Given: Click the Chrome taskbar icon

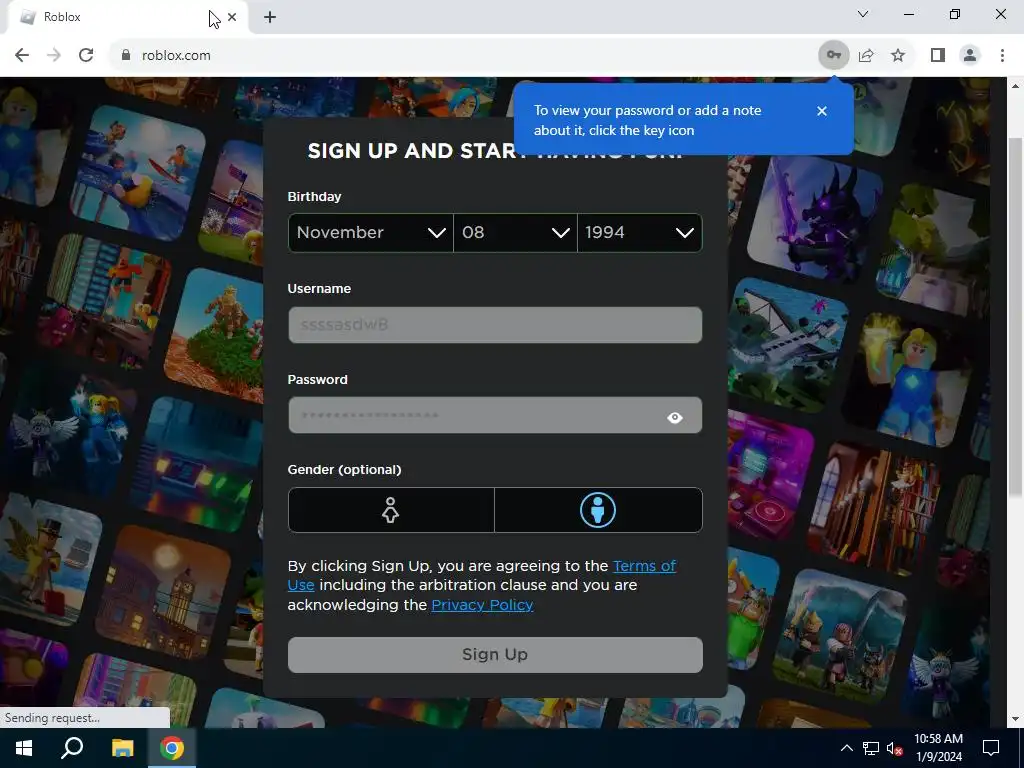Looking at the screenshot, I should click(x=172, y=748).
